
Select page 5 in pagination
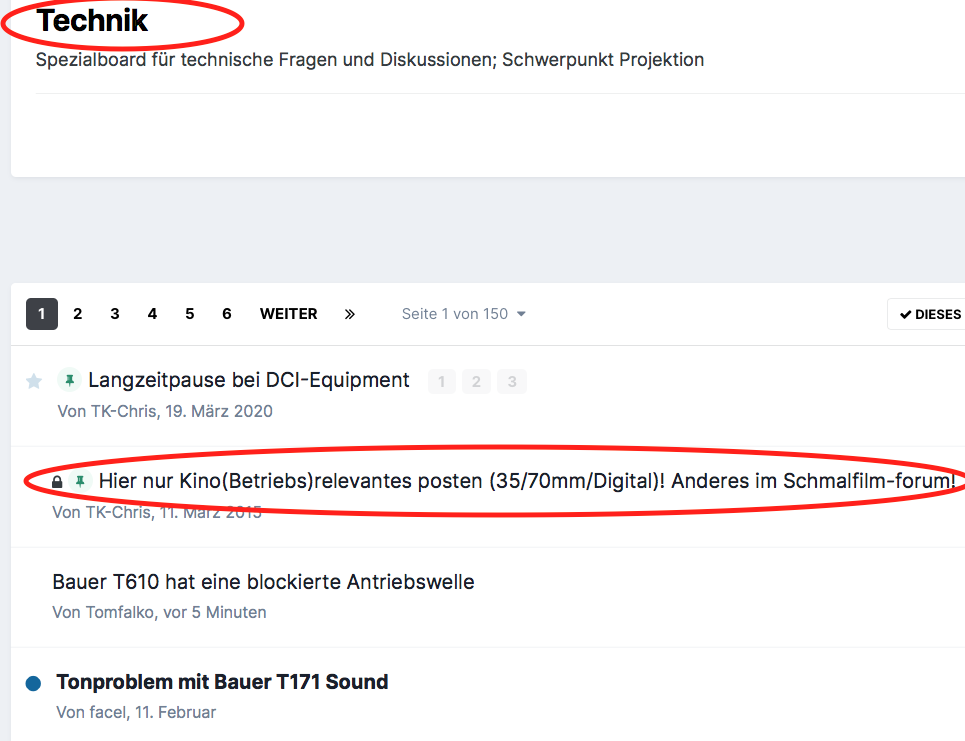[x=190, y=314]
